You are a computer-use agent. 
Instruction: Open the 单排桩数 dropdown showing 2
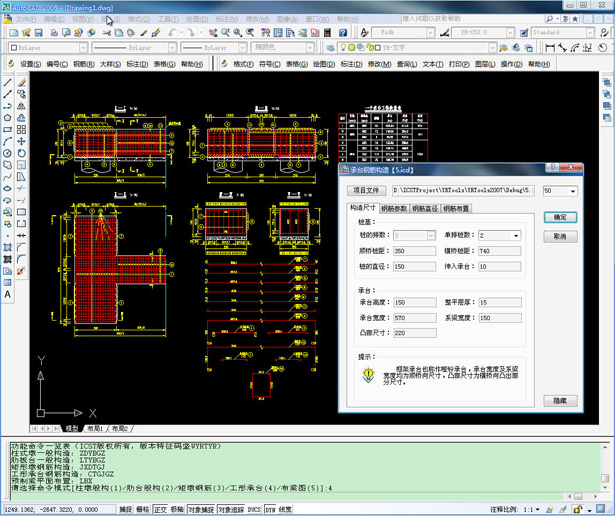click(x=515, y=235)
